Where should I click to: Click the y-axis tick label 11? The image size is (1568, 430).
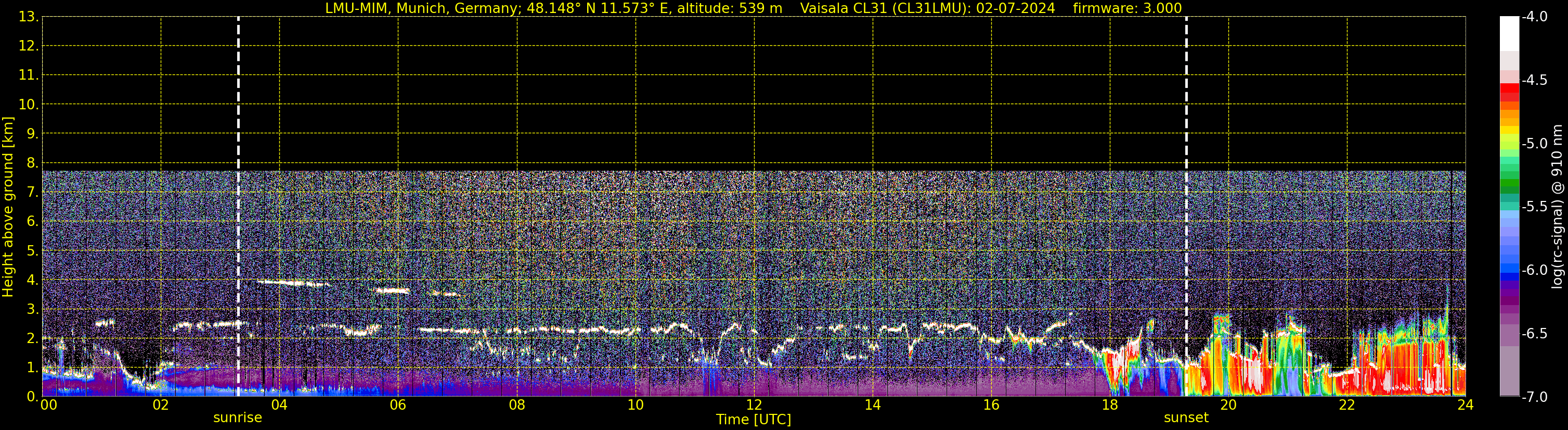point(28,75)
